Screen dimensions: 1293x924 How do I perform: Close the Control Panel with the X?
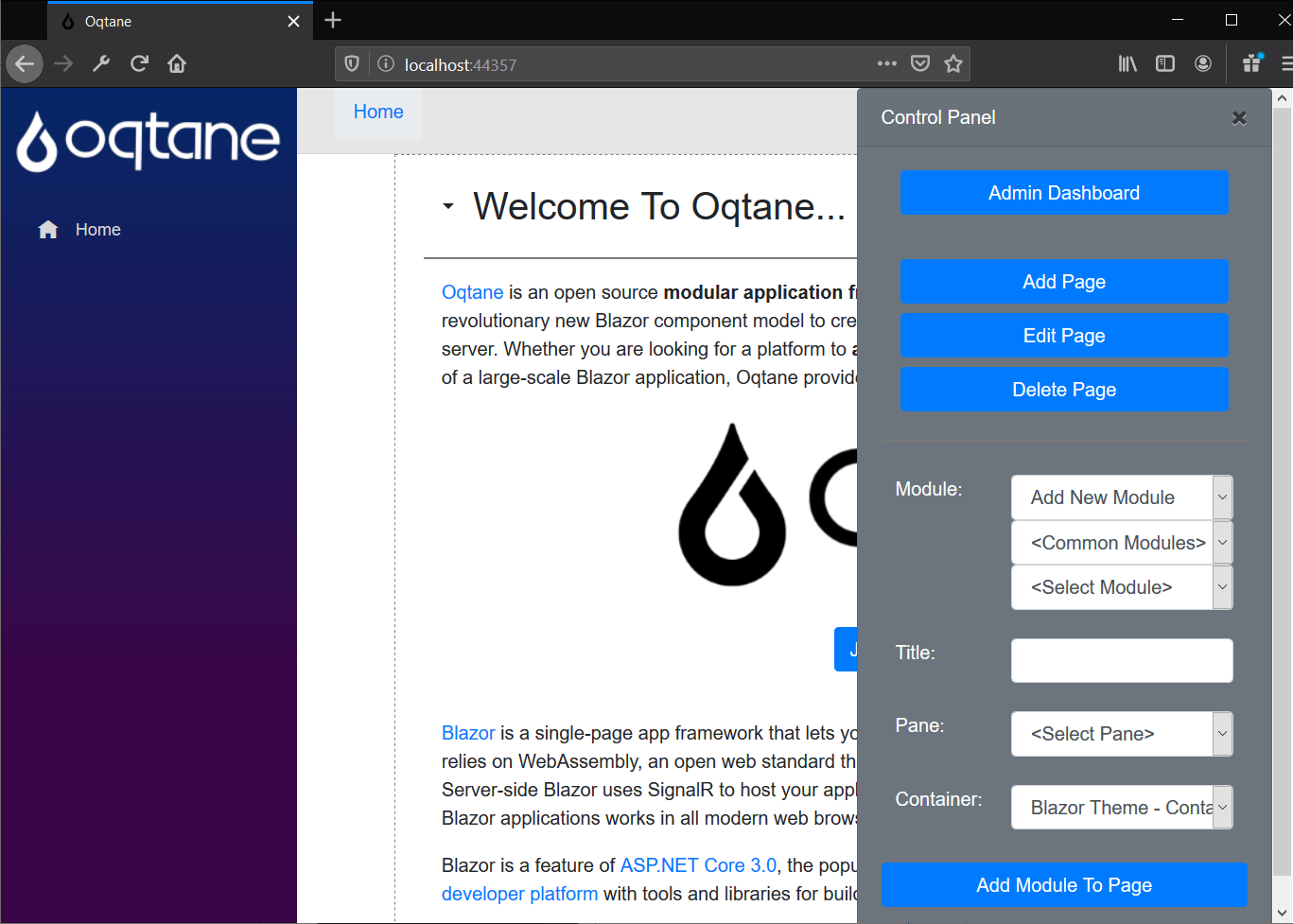point(1239,118)
